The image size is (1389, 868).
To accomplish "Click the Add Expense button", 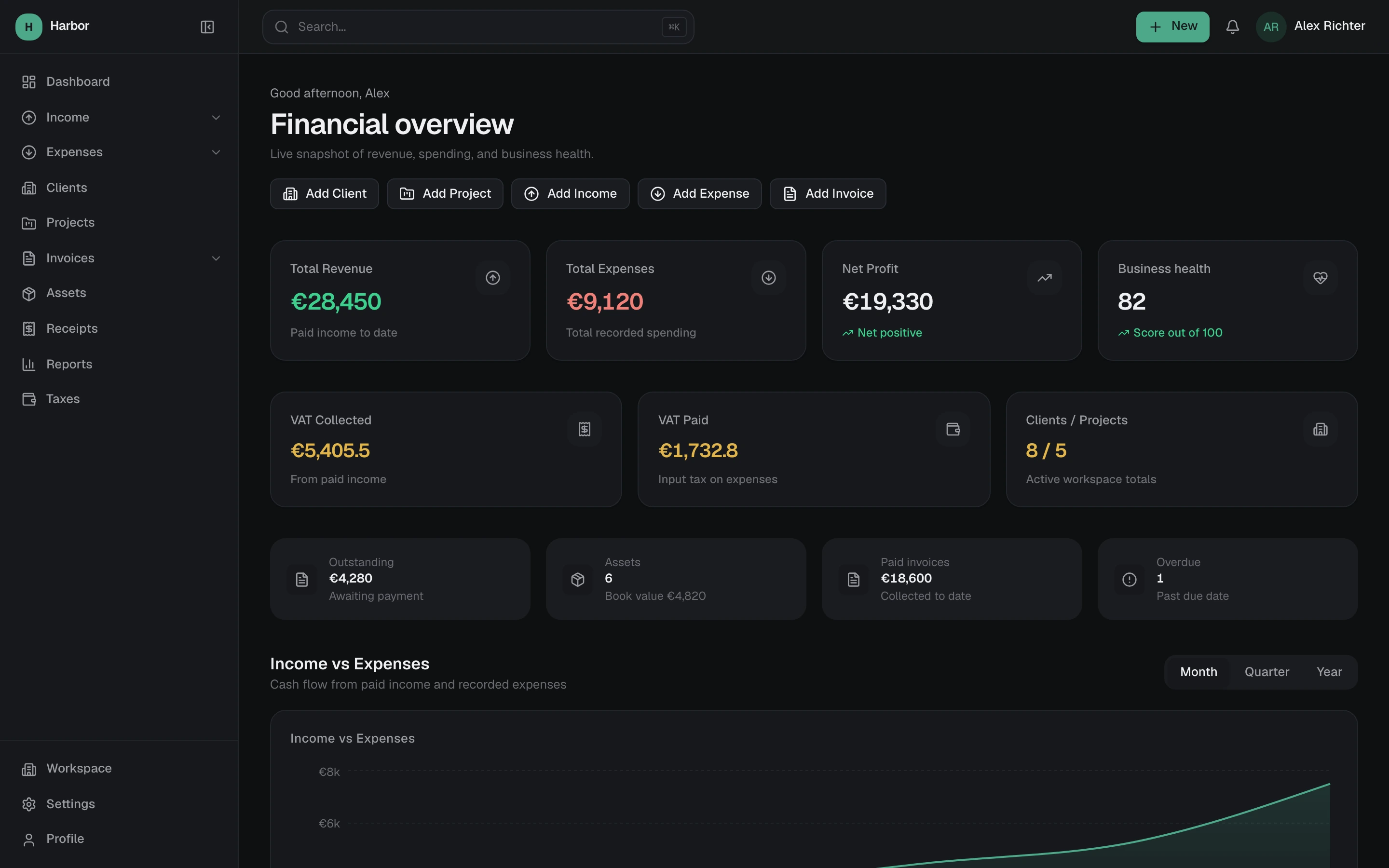I will coord(699,194).
